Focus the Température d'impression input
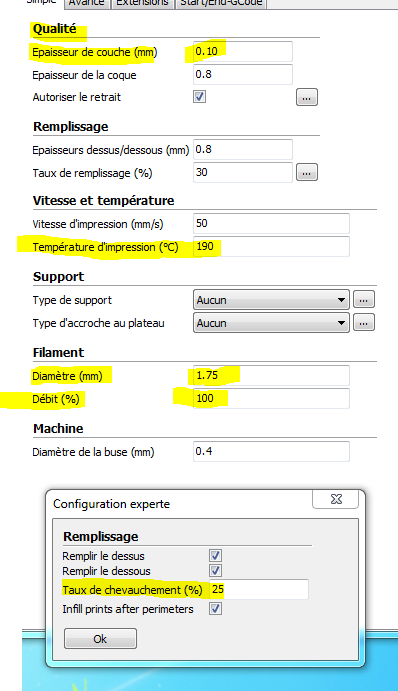This screenshot has width=398, height=691. [x=271, y=246]
